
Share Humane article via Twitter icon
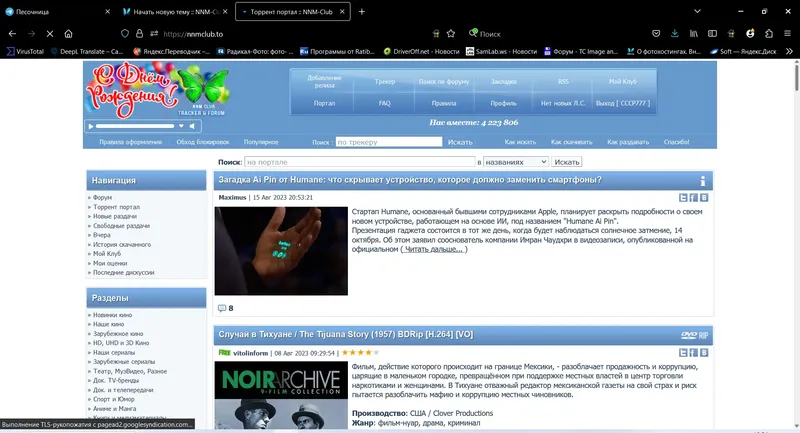(x=683, y=197)
